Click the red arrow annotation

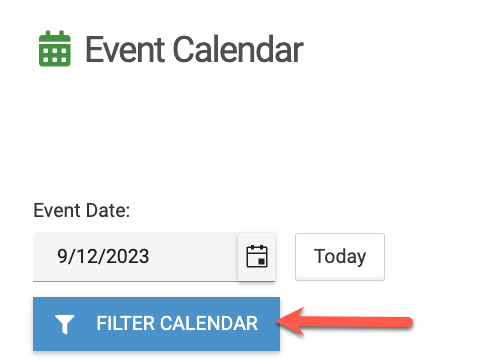(345, 322)
